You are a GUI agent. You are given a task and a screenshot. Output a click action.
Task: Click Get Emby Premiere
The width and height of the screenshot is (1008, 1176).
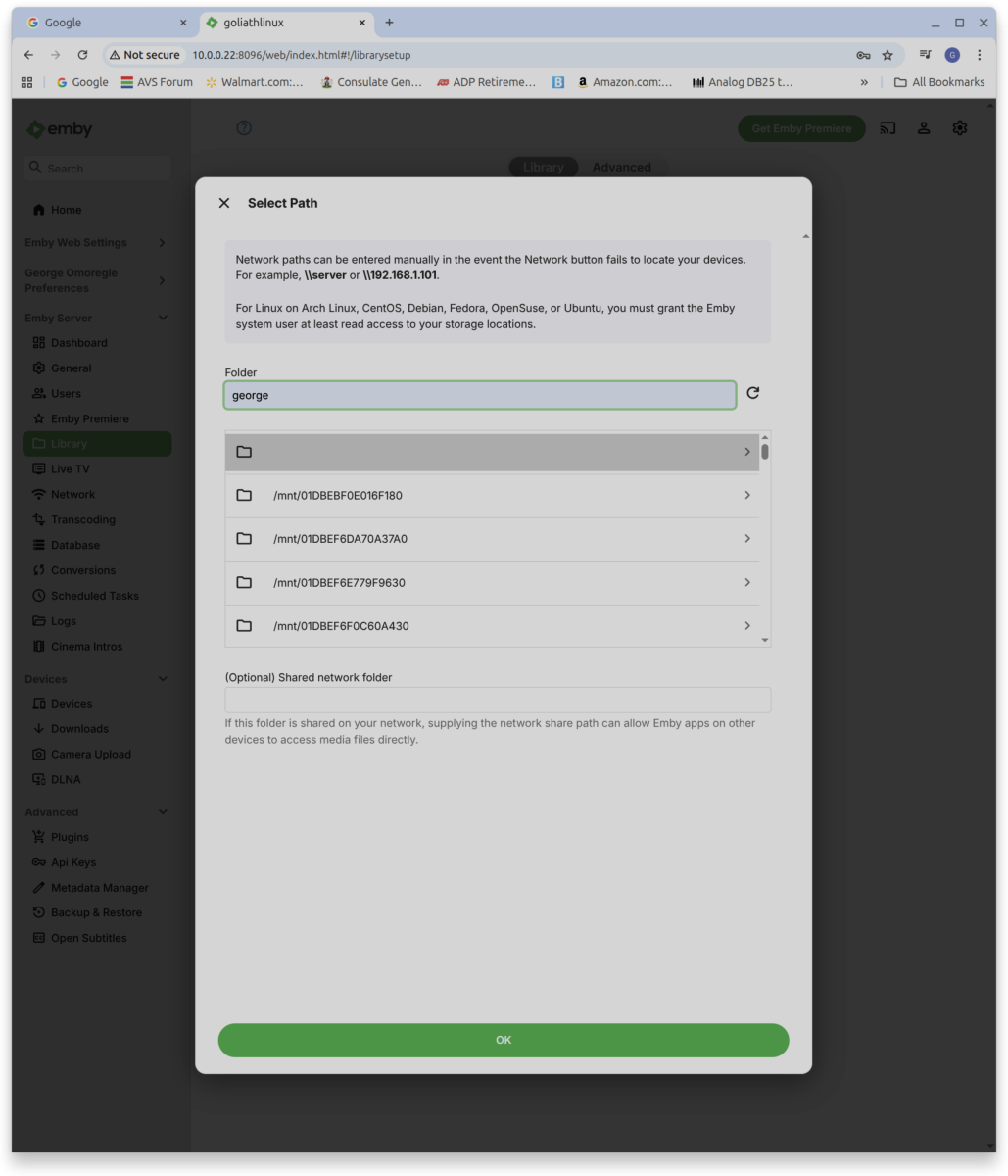pyautogui.click(x=801, y=128)
